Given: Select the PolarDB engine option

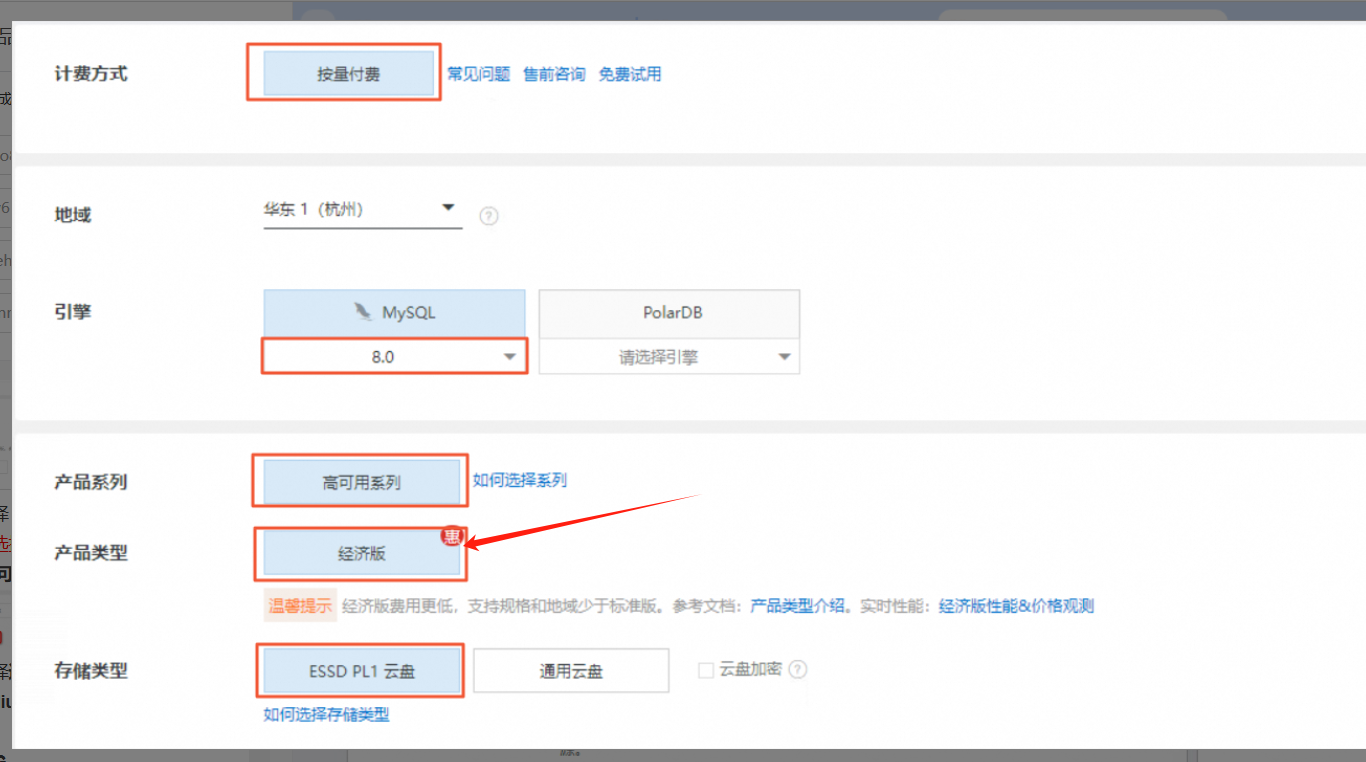Looking at the screenshot, I should pyautogui.click(x=669, y=313).
